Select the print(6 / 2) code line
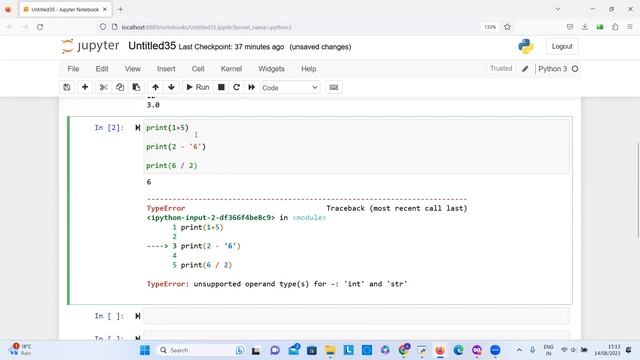This screenshot has width=640, height=360. (172, 166)
